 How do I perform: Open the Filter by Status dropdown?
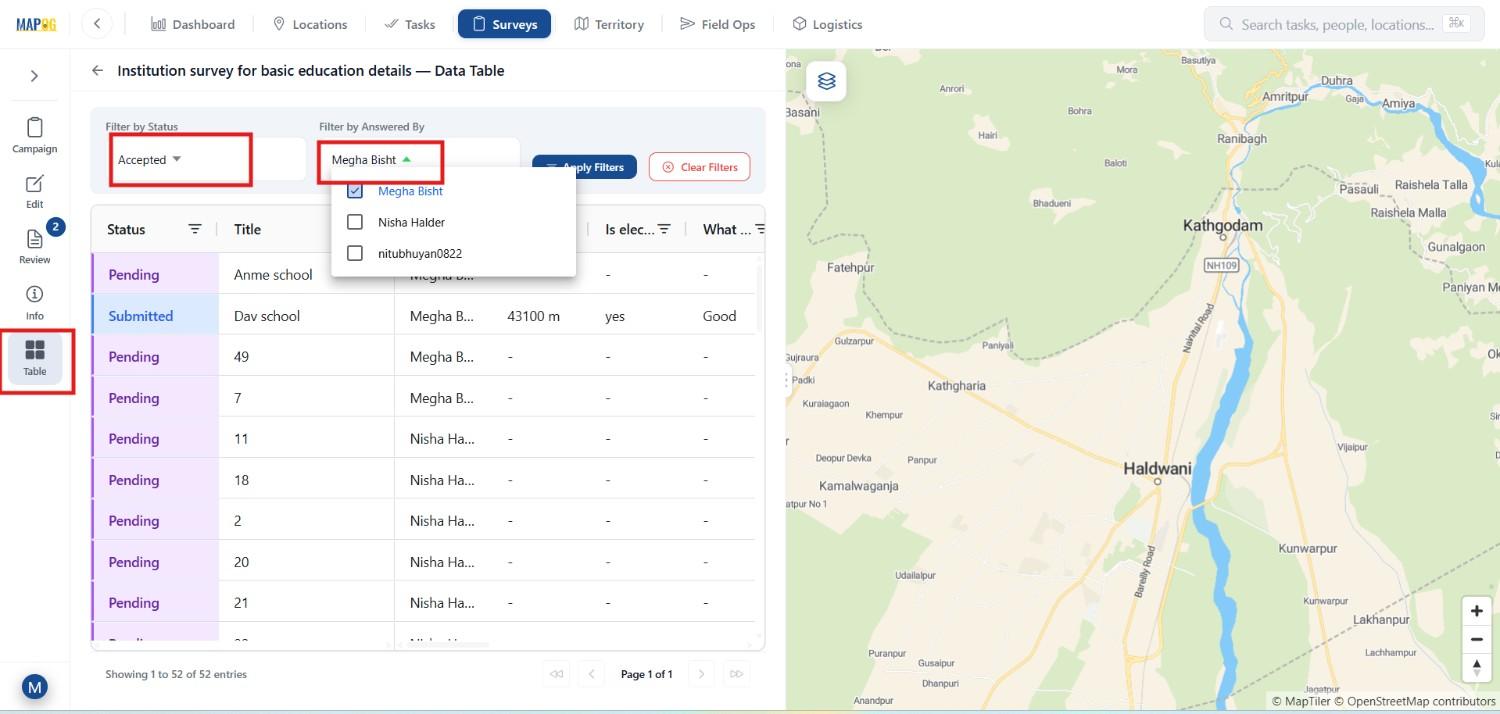click(x=205, y=160)
